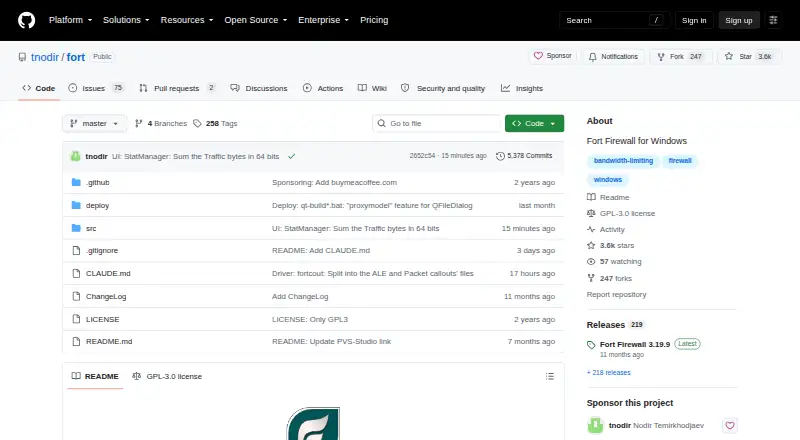Open the green Code dropdown
Image resolution: width=800 pixels, height=440 pixels.
point(534,124)
